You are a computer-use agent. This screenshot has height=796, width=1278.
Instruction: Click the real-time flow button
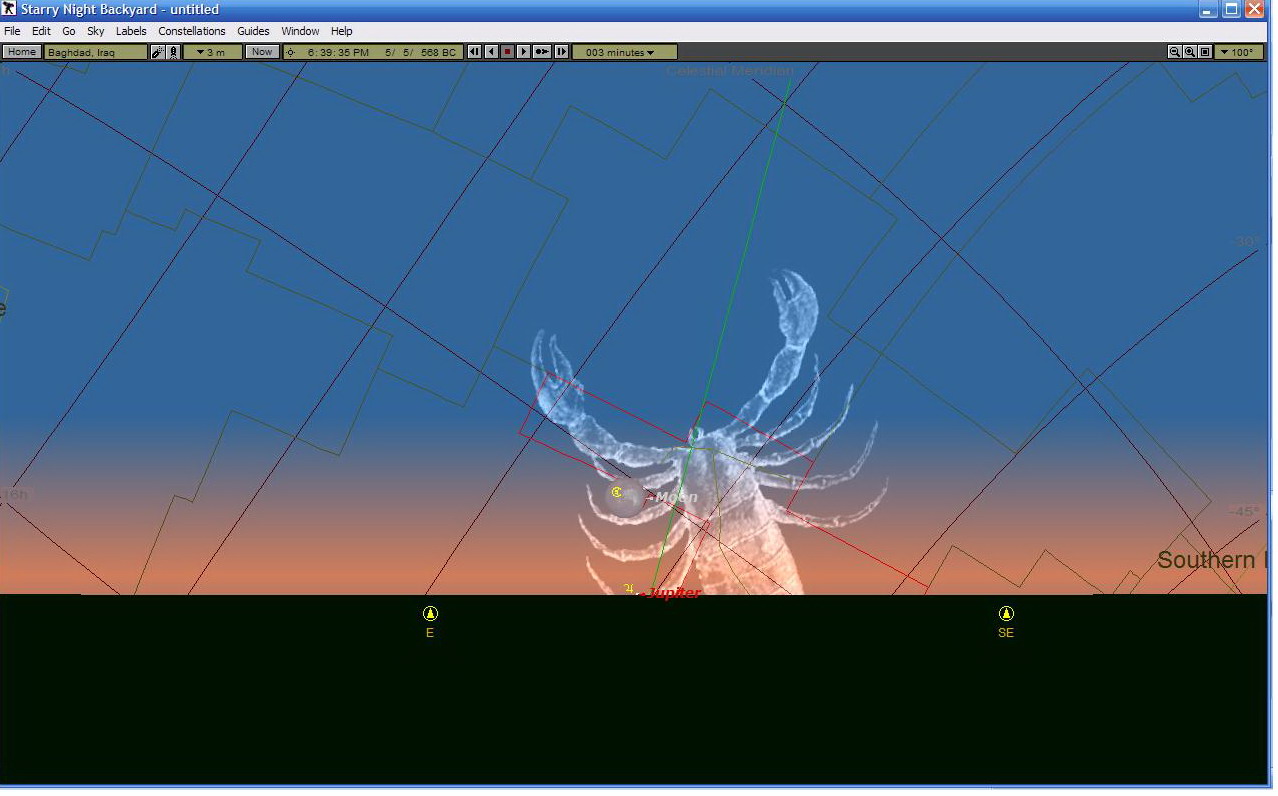pos(542,52)
